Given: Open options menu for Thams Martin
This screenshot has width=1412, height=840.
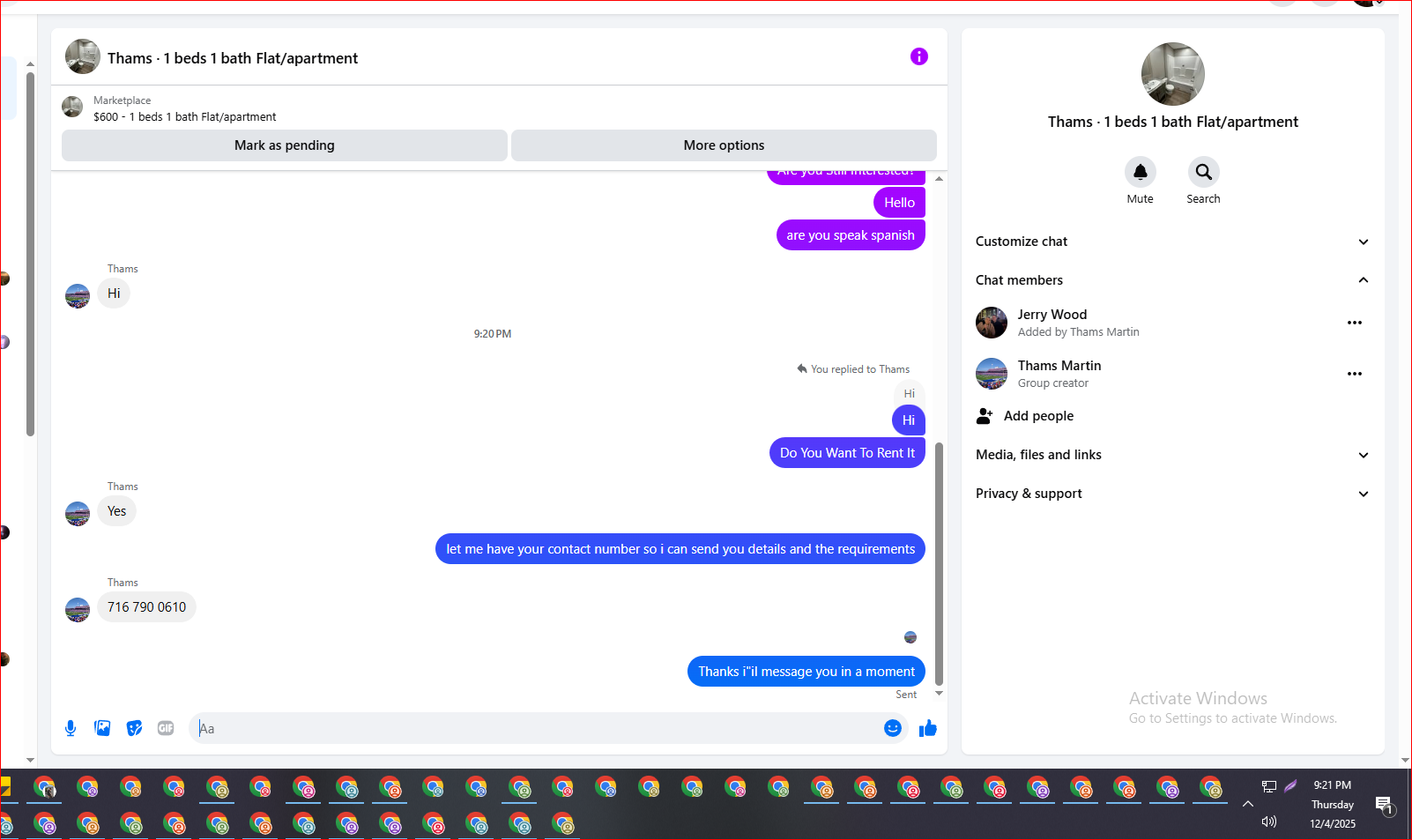Looking at the screenshot, I should point(1355,374).
